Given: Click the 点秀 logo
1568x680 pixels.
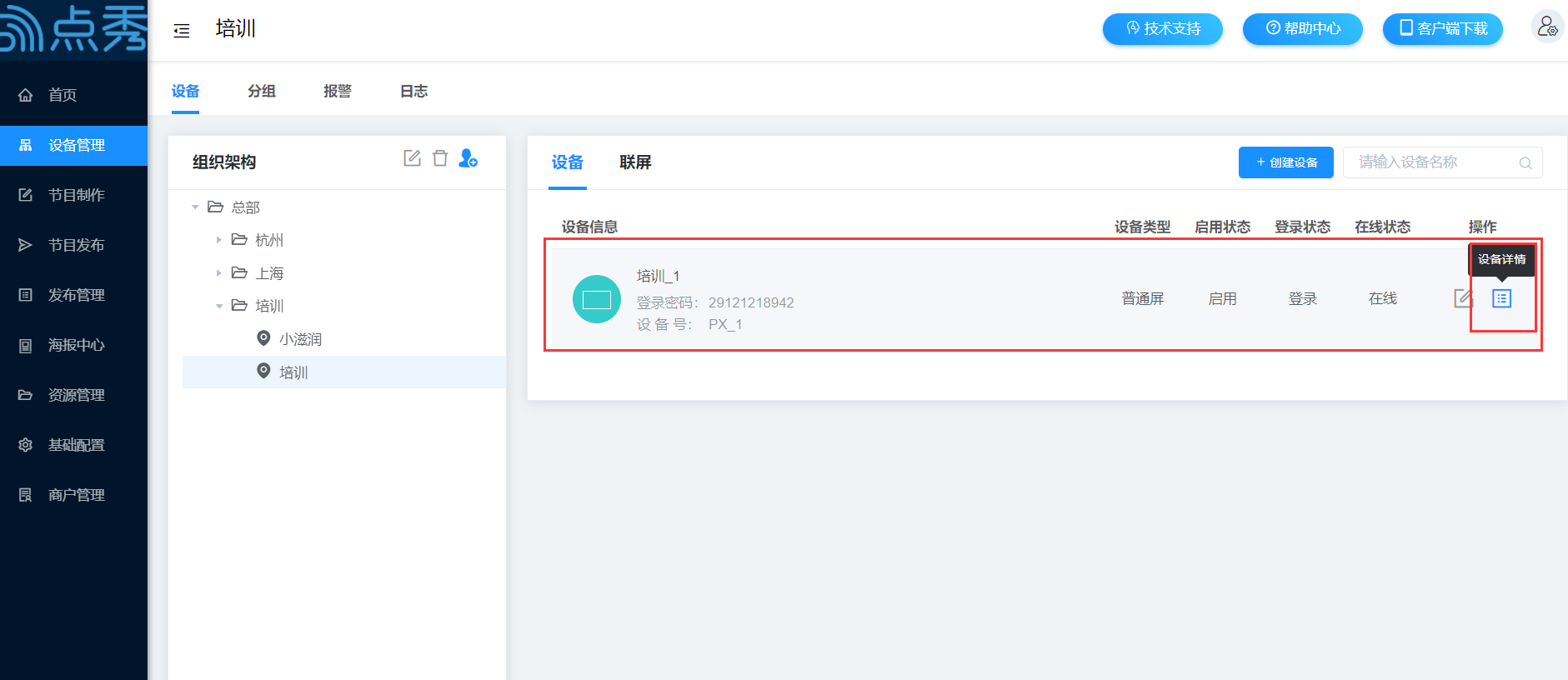Looking at the screenshot, I should [73, 29].
